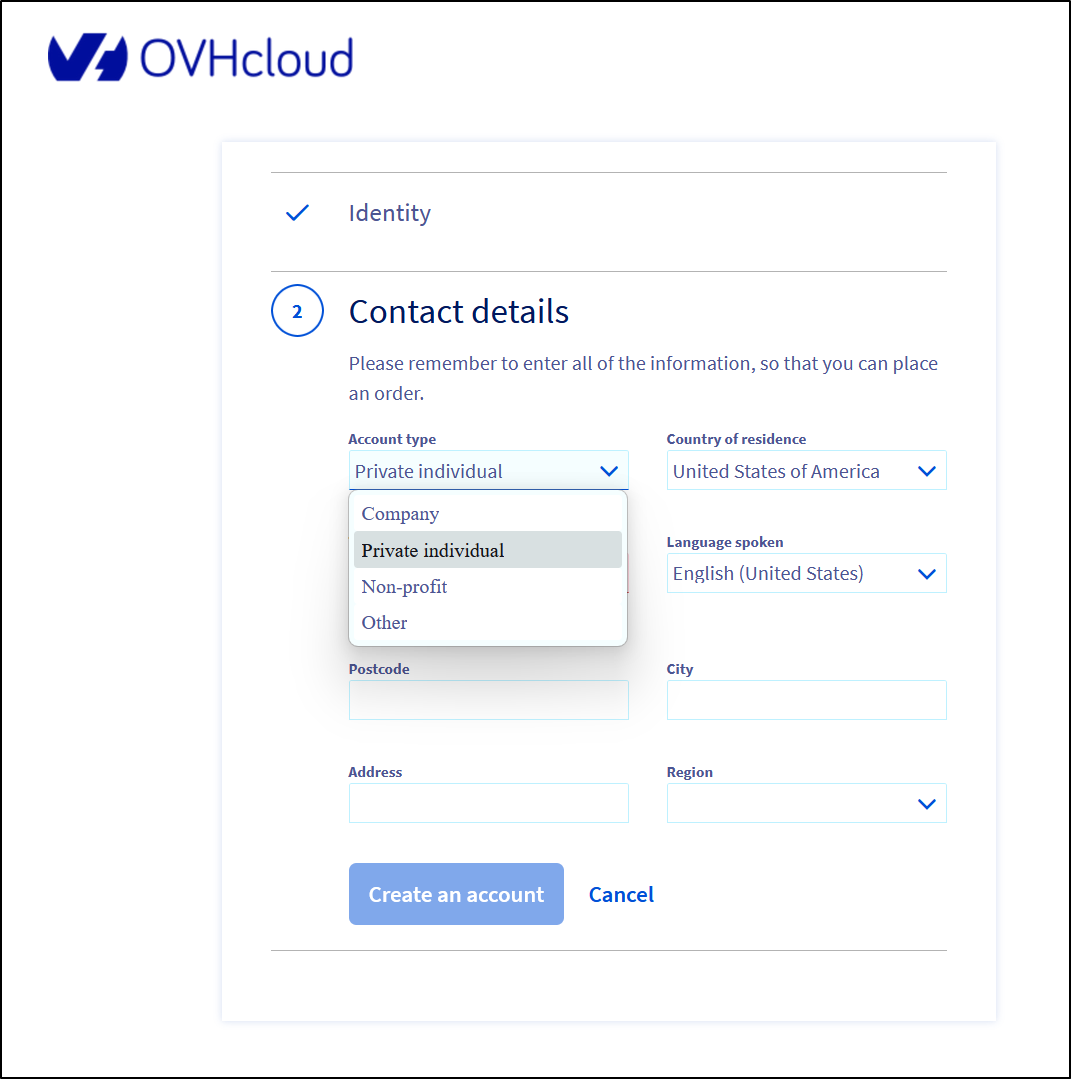Click the chevron on Account type field

(609, 470)
